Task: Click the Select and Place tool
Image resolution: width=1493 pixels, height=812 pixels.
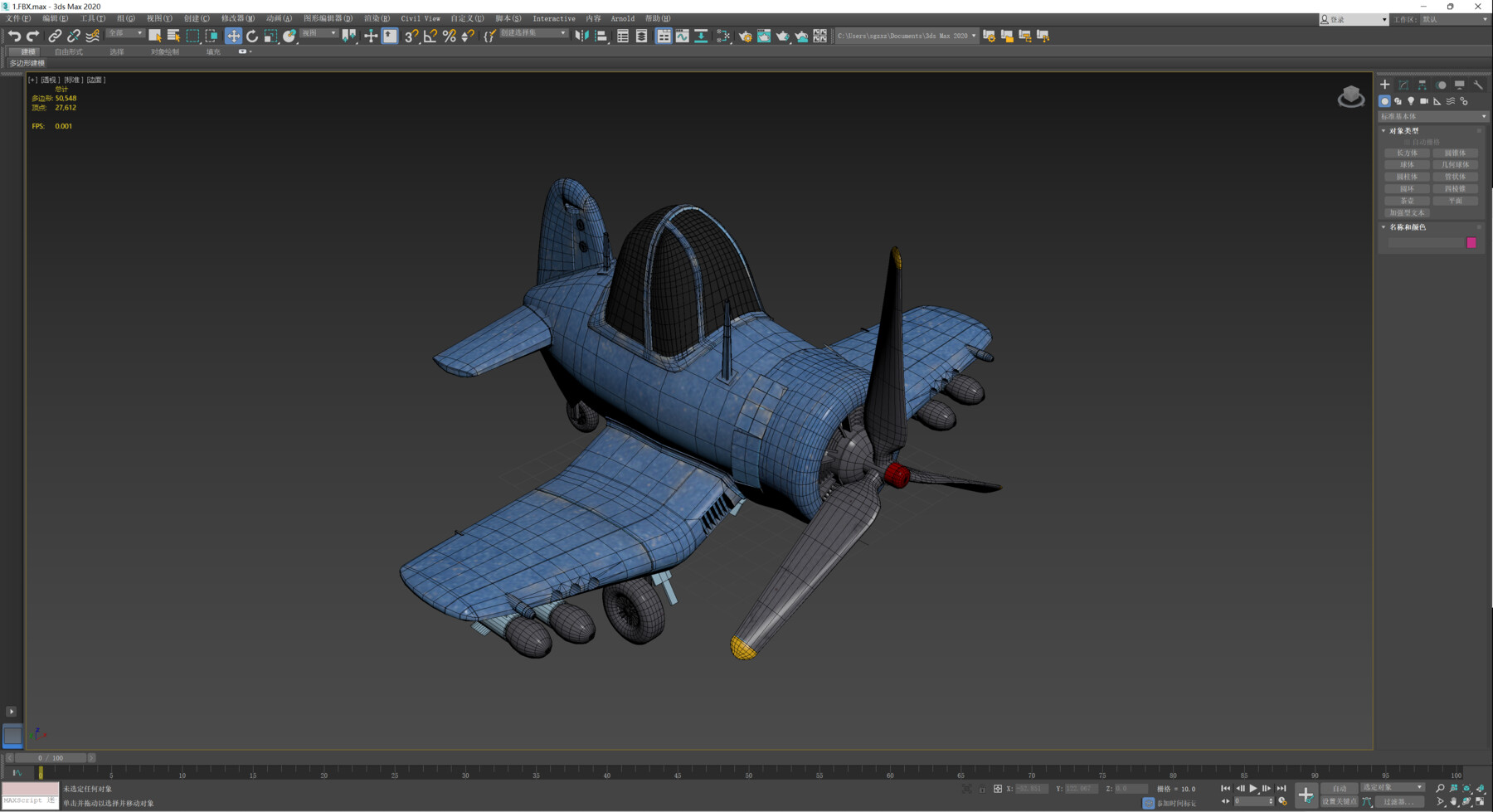Action: coord(289,36)
